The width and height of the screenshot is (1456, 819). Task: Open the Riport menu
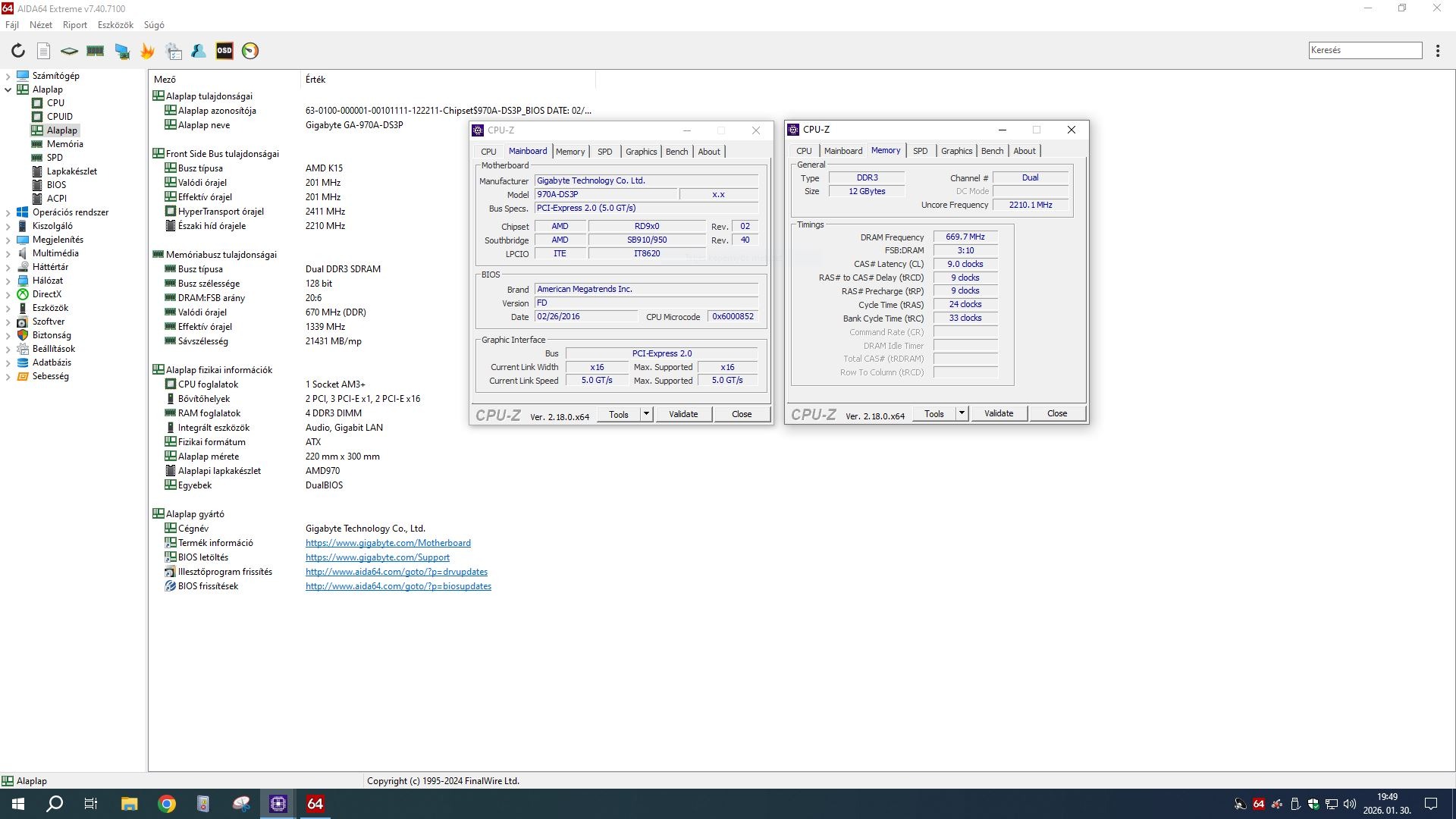(74, 25)
